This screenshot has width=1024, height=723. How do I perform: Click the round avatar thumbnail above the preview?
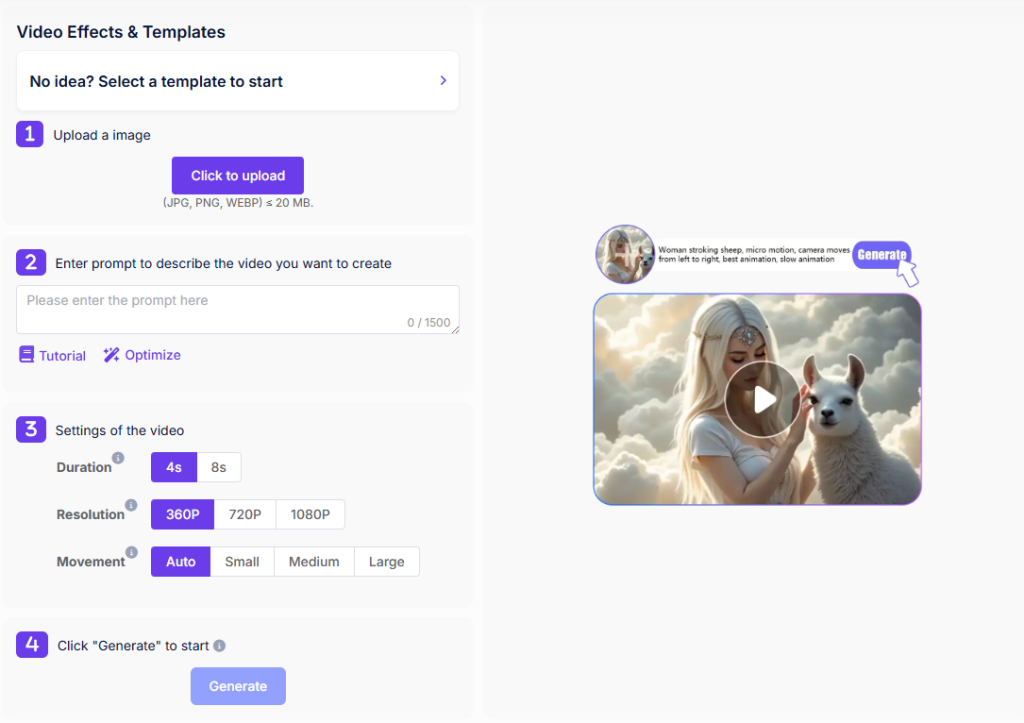[625, 254]
